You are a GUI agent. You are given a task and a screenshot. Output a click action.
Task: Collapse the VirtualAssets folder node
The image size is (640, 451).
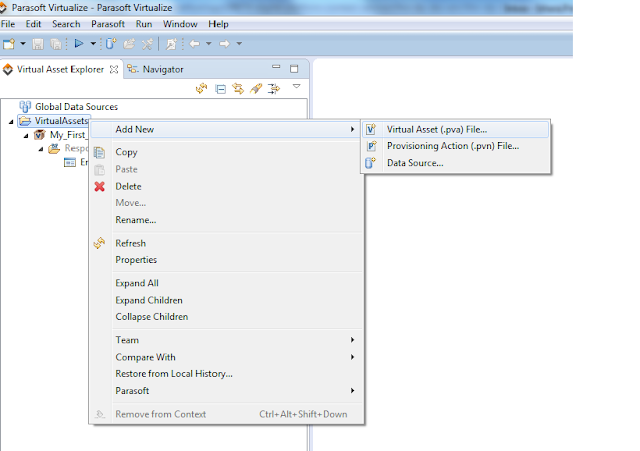(11, 122)
